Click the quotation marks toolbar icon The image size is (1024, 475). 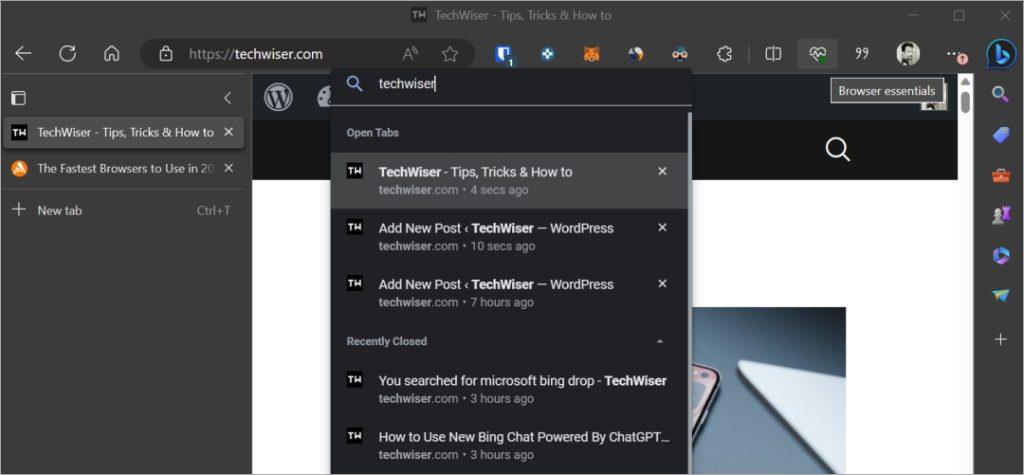pos(862,54)
